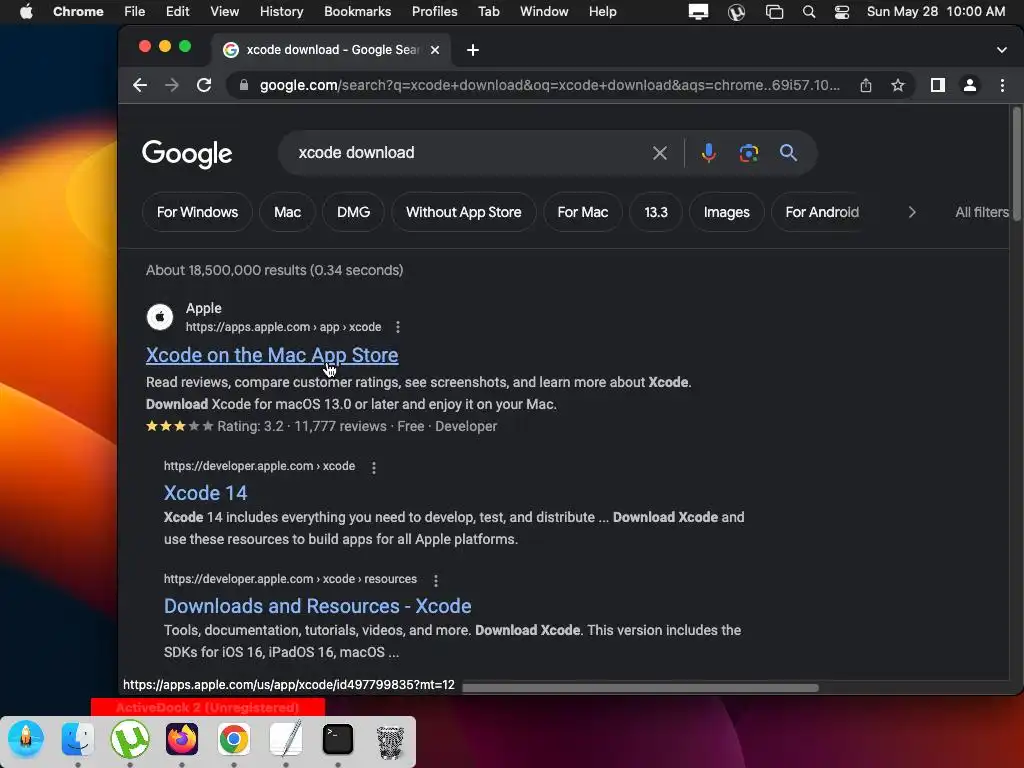Open All filters
Viewport: 1024px width, 768px height.
(x=982, y=212)
